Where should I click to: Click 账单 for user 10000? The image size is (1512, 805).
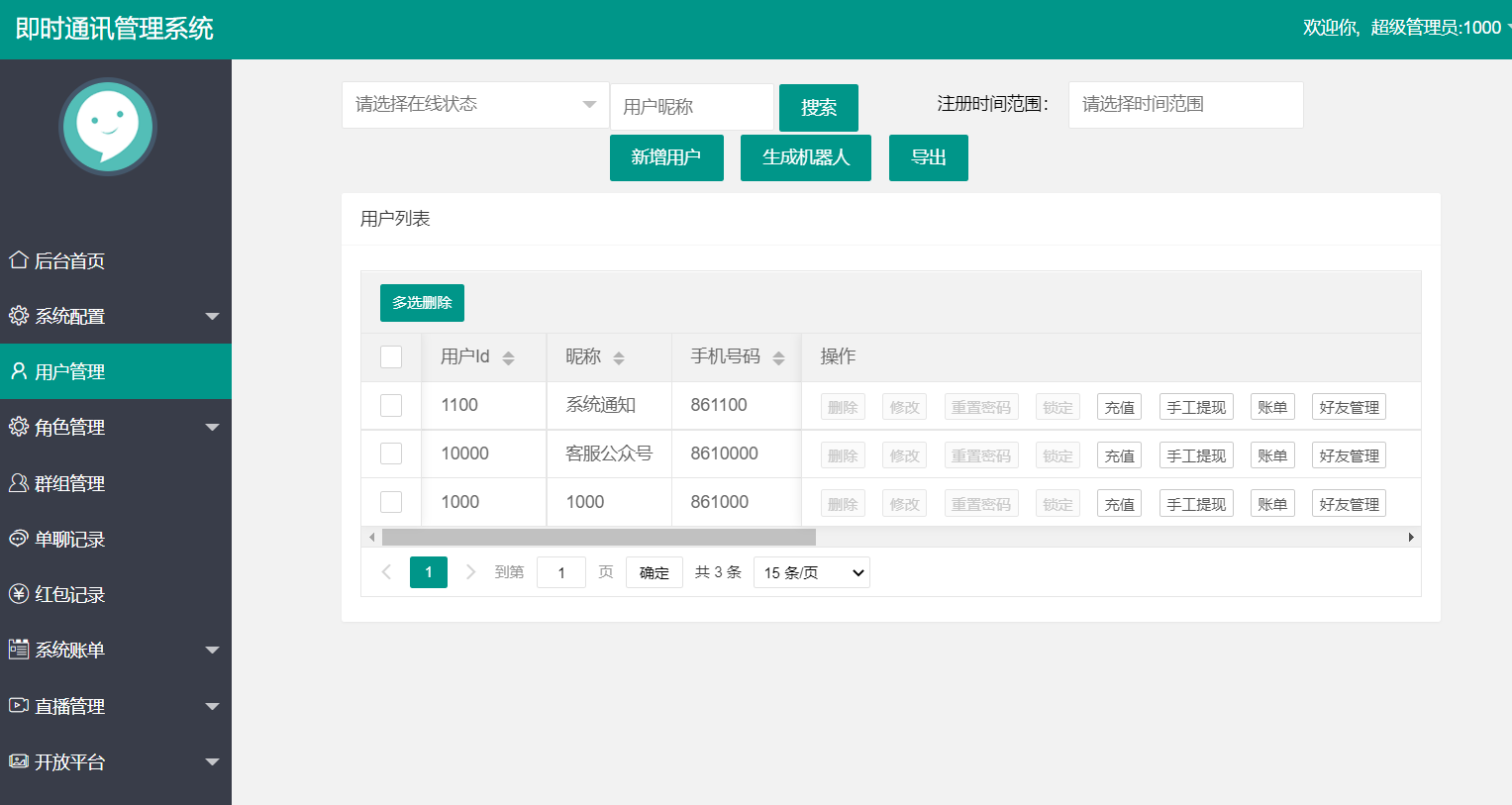point(1272,455)
